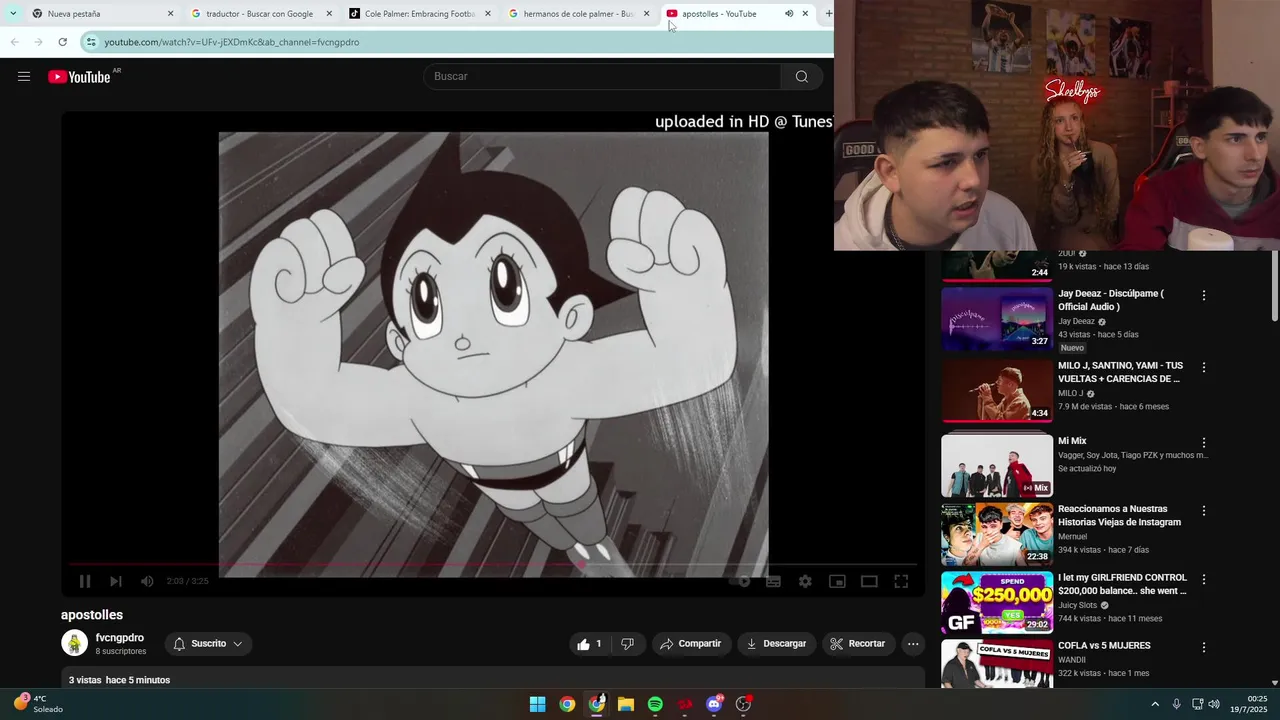Open Jay Deeaz Discúlpame video thumbnail
The width and height of the screenshot is (1280, 720).
pyautogui.click(x=997, y=319)
